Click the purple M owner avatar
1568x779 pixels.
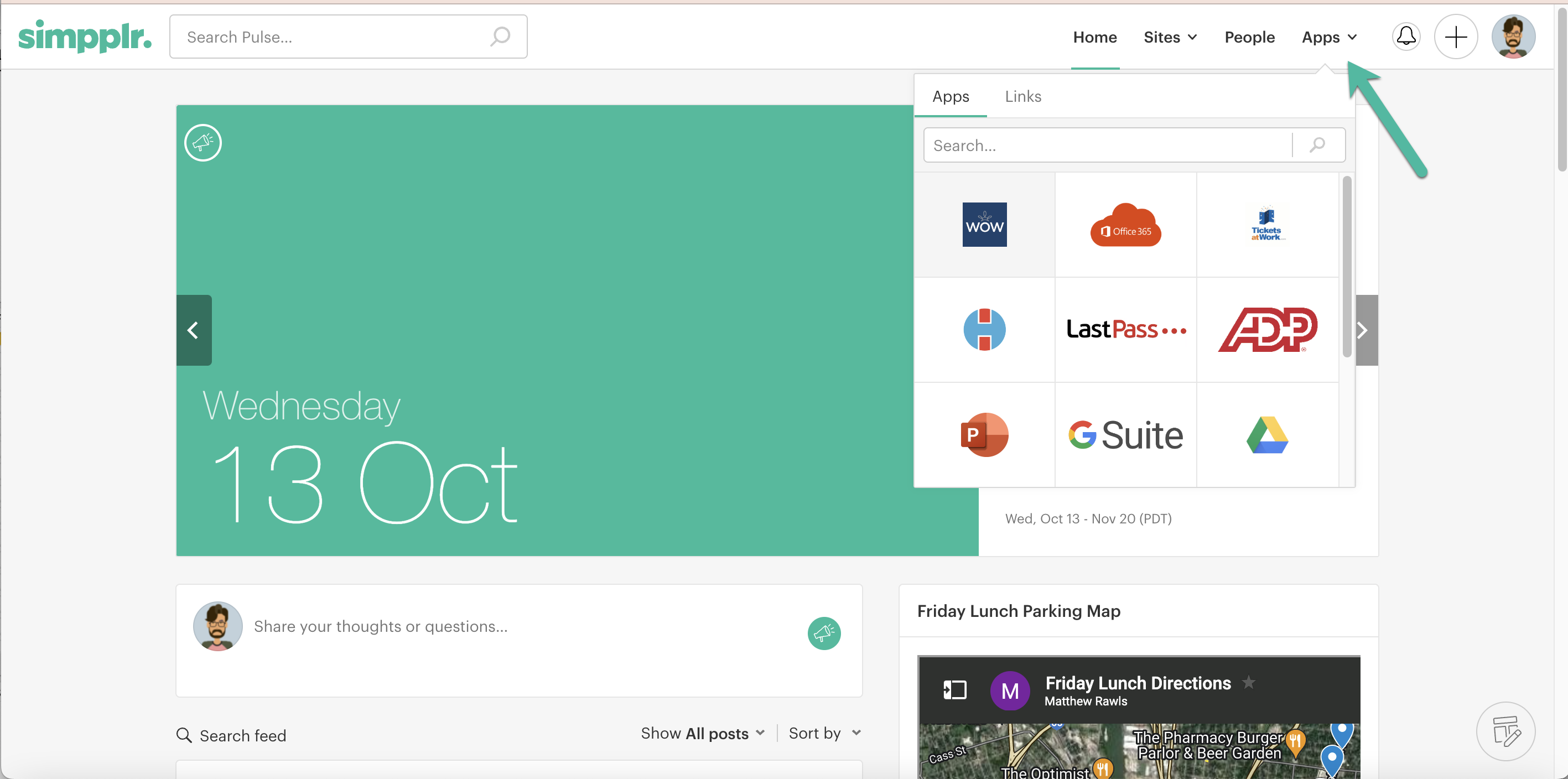tap(1010, 690)
